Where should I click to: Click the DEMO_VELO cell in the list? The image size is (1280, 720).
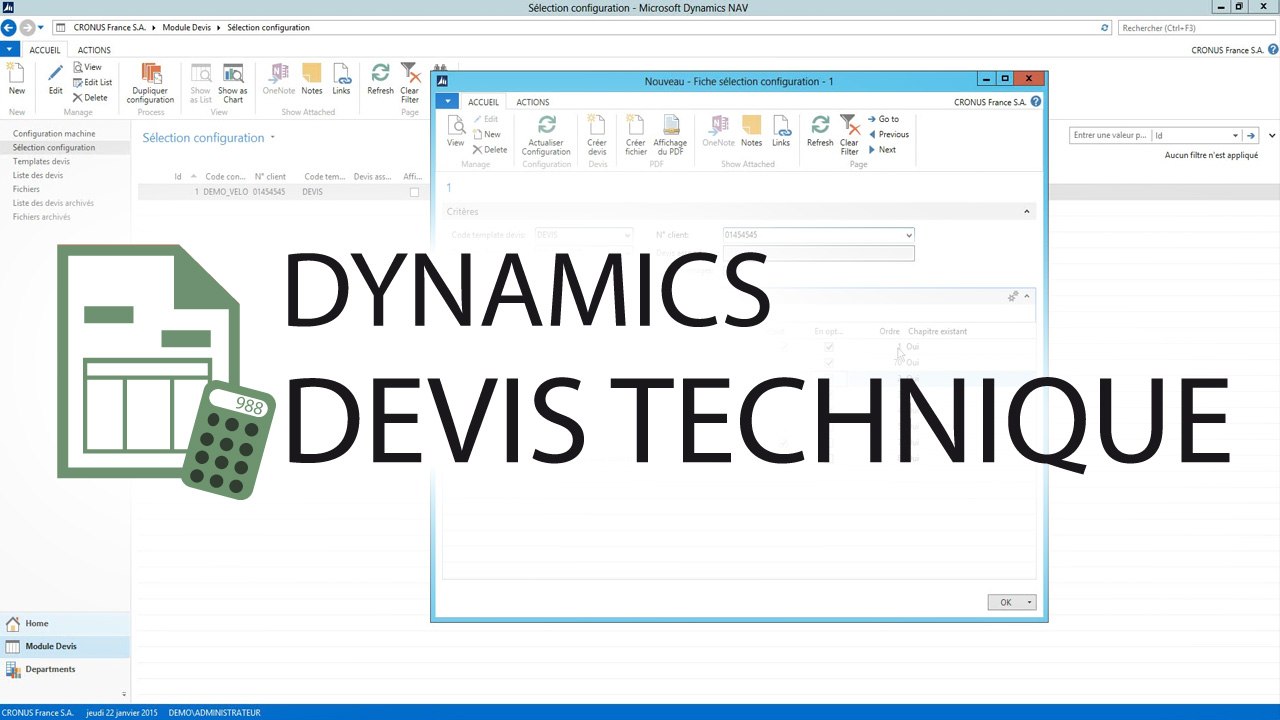[x=225, y=192]
